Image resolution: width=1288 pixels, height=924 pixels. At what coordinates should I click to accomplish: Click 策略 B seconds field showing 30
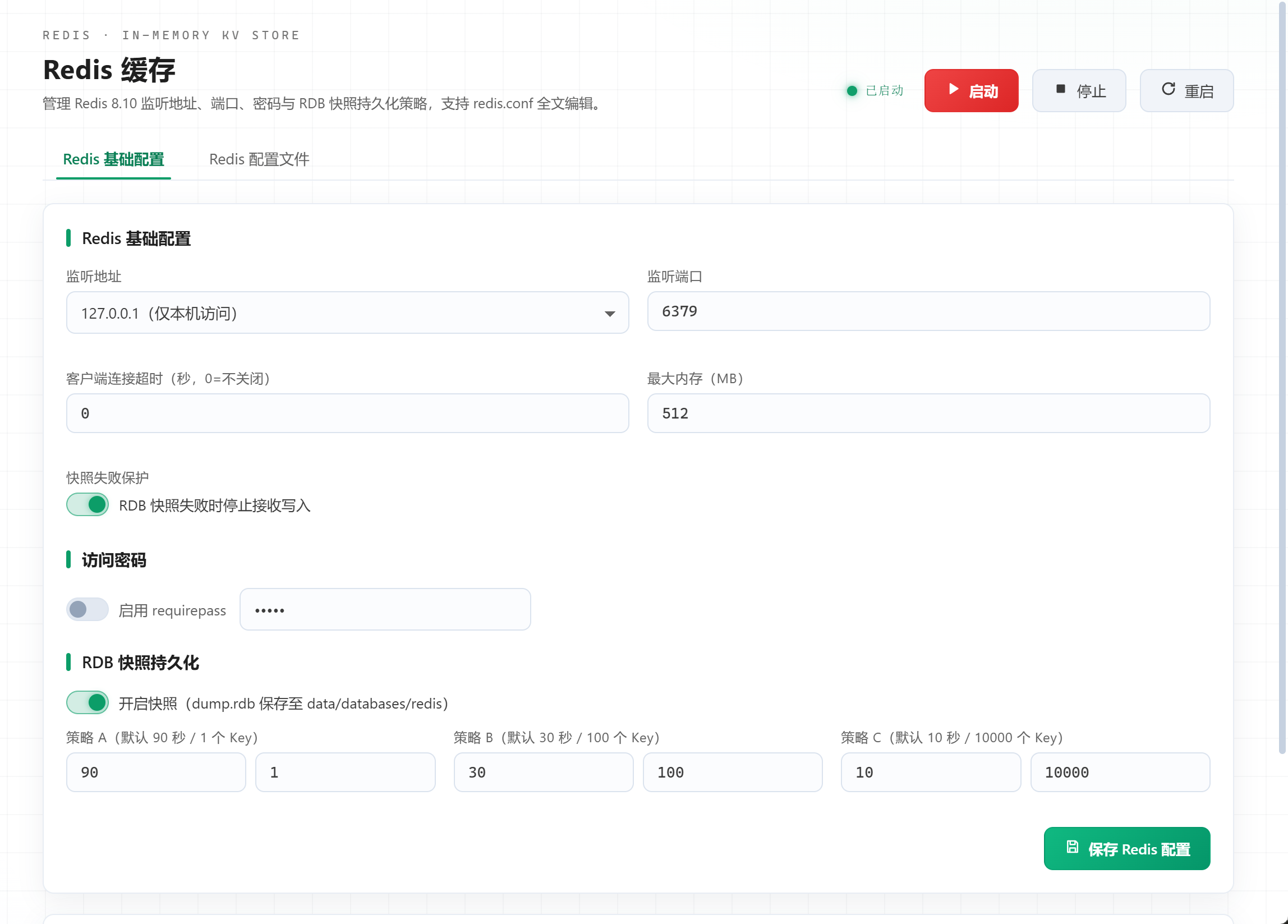coord(544,773)
